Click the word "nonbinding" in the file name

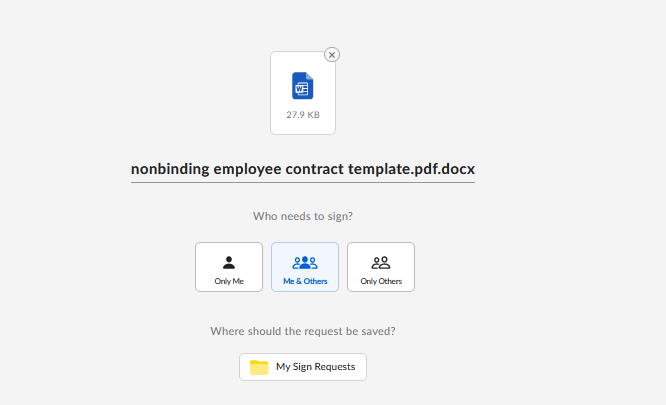pyautogui.click(x=170, y=169)
